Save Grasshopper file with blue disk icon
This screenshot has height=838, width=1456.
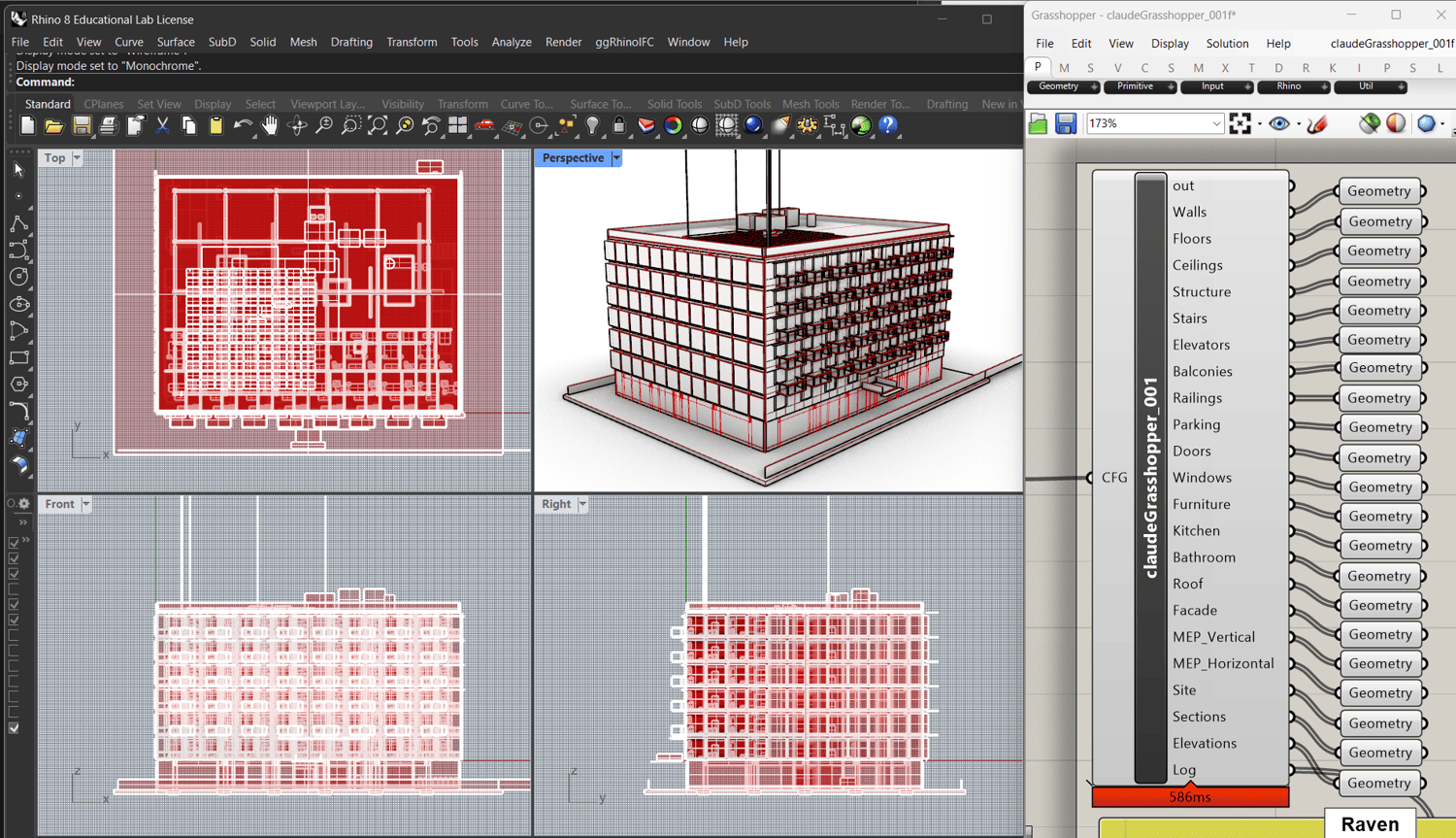pyautogui.click(x=1066, y=124)
